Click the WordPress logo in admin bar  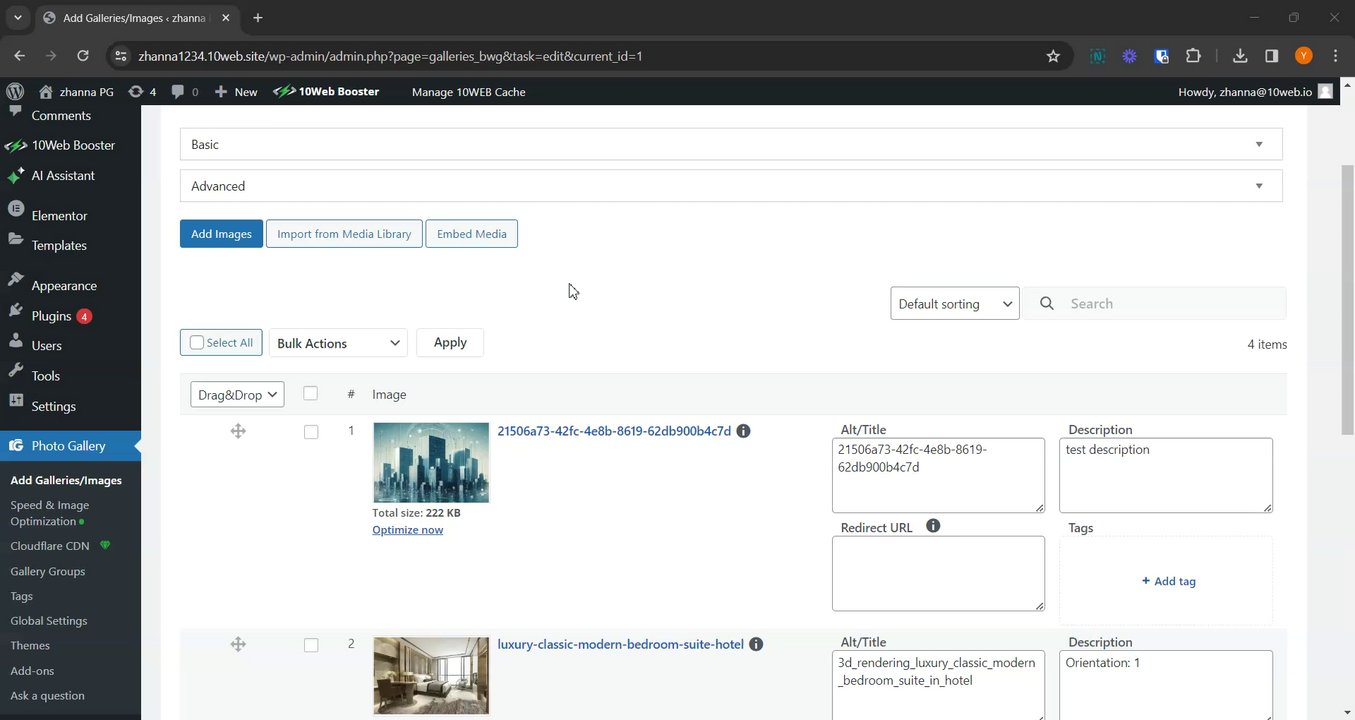(14, 91)
